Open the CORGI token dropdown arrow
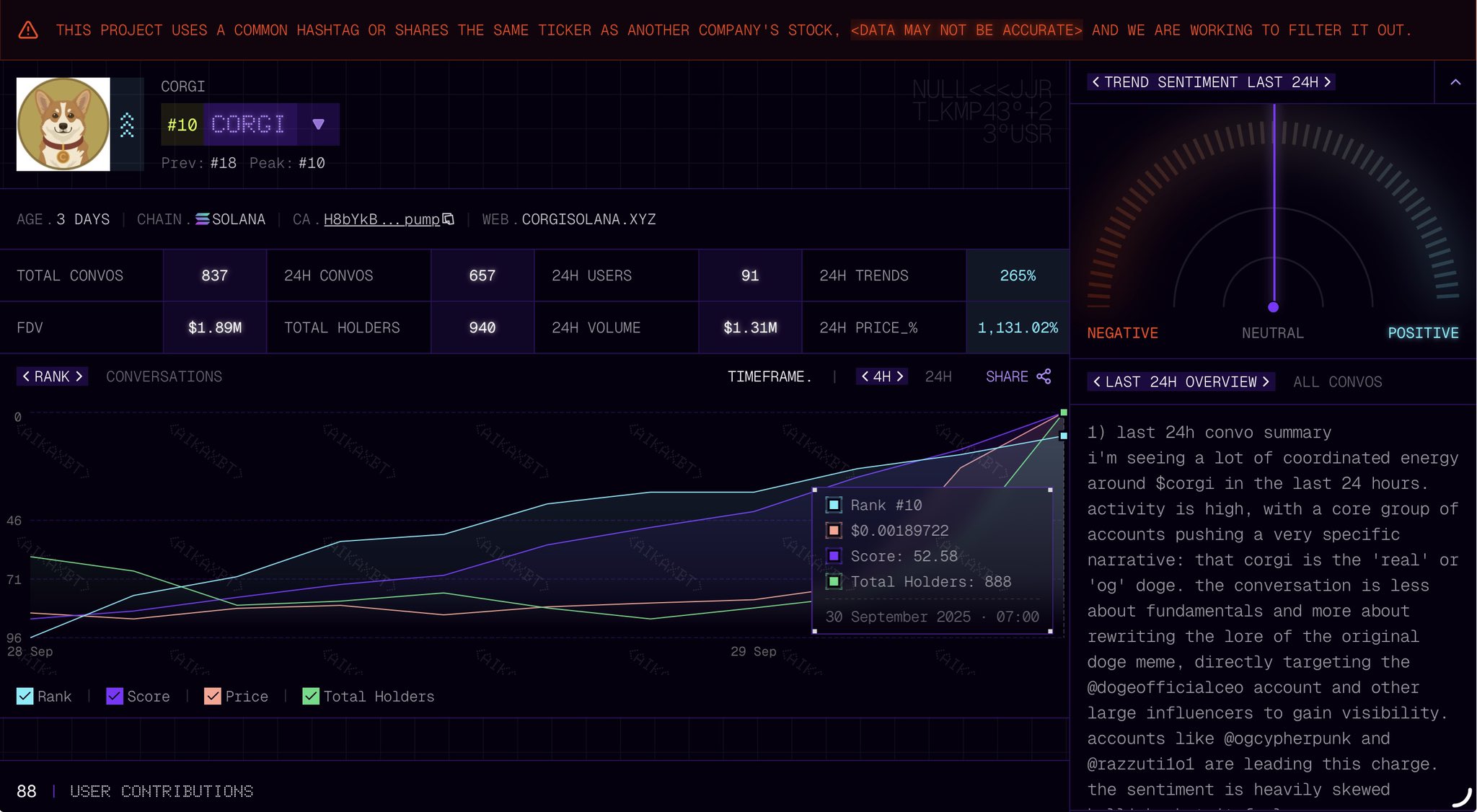 [x=318, y=125]
